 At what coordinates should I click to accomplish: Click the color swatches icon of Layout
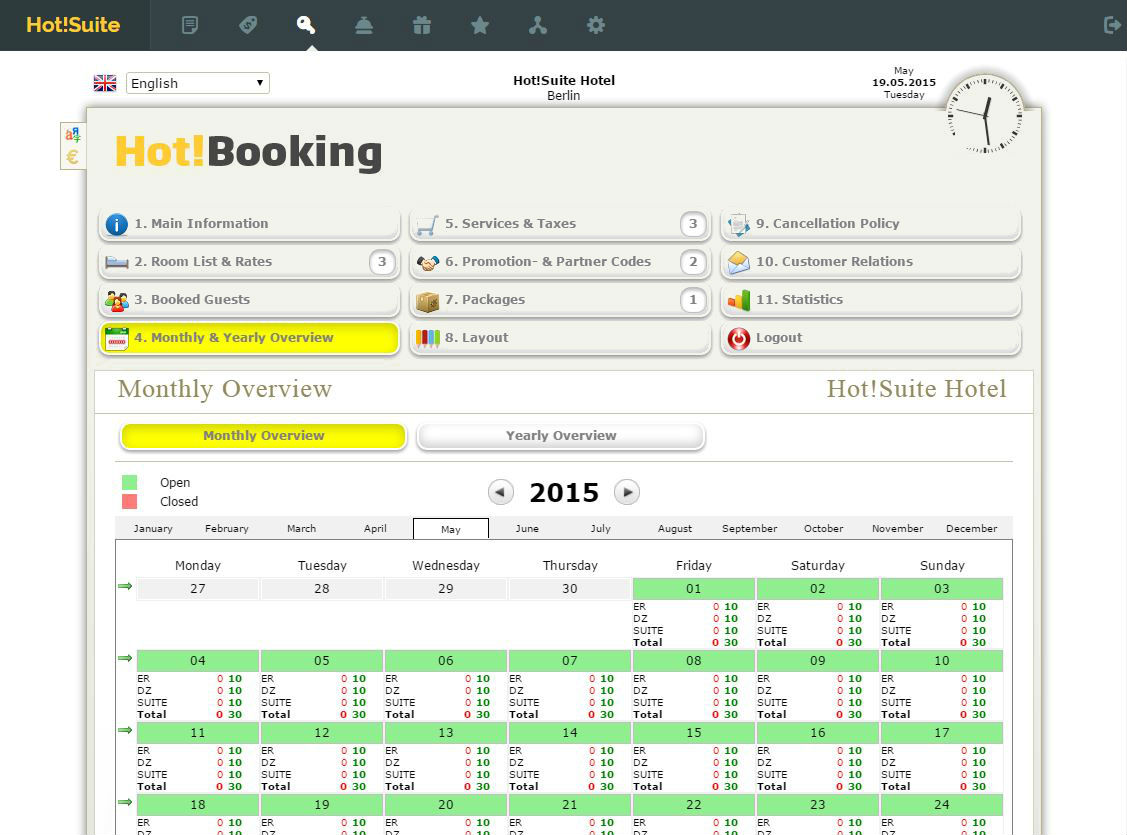pyautogui.click(x=427, y=338)
